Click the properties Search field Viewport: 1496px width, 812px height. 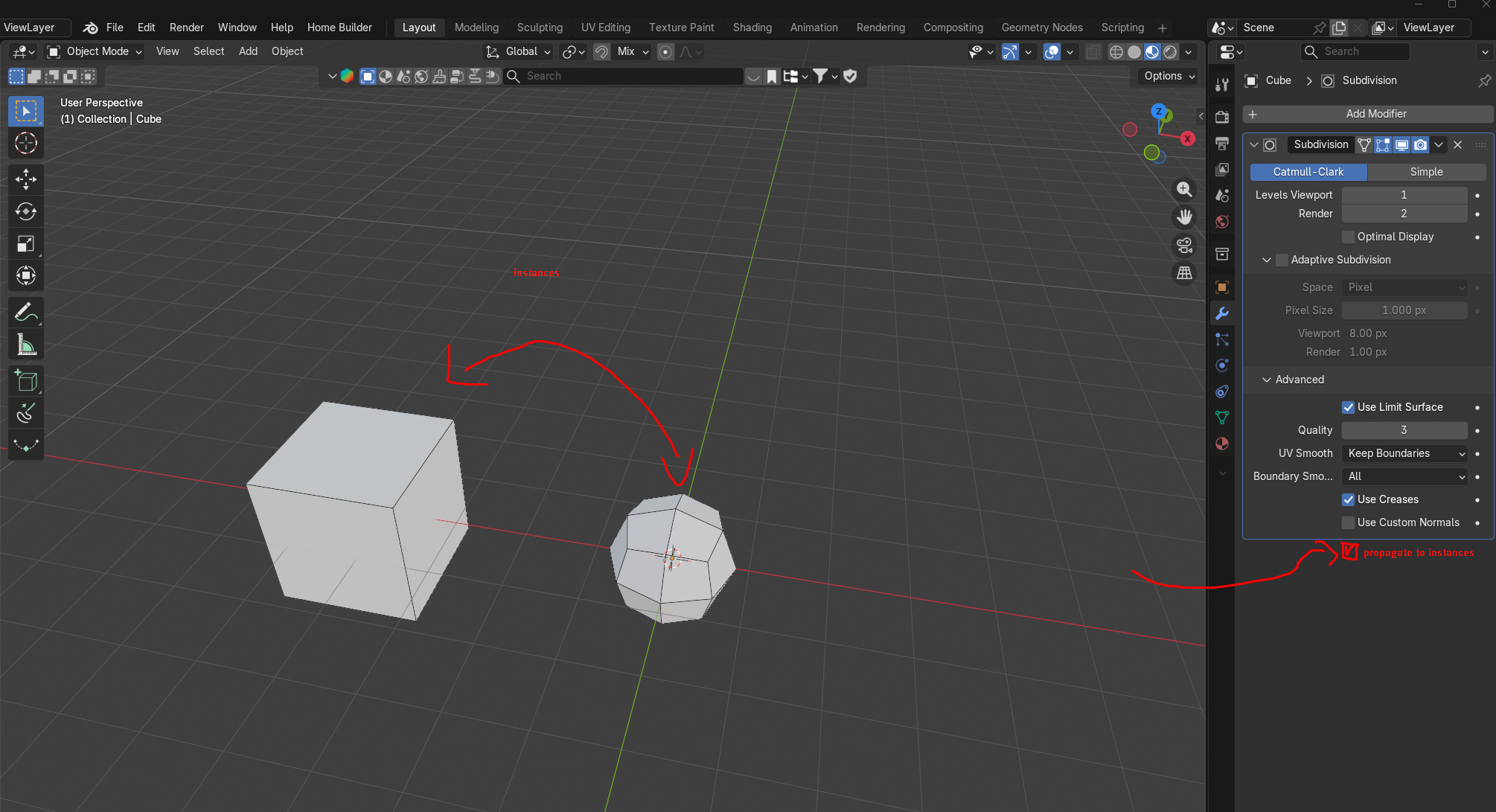click(1355, 51)
